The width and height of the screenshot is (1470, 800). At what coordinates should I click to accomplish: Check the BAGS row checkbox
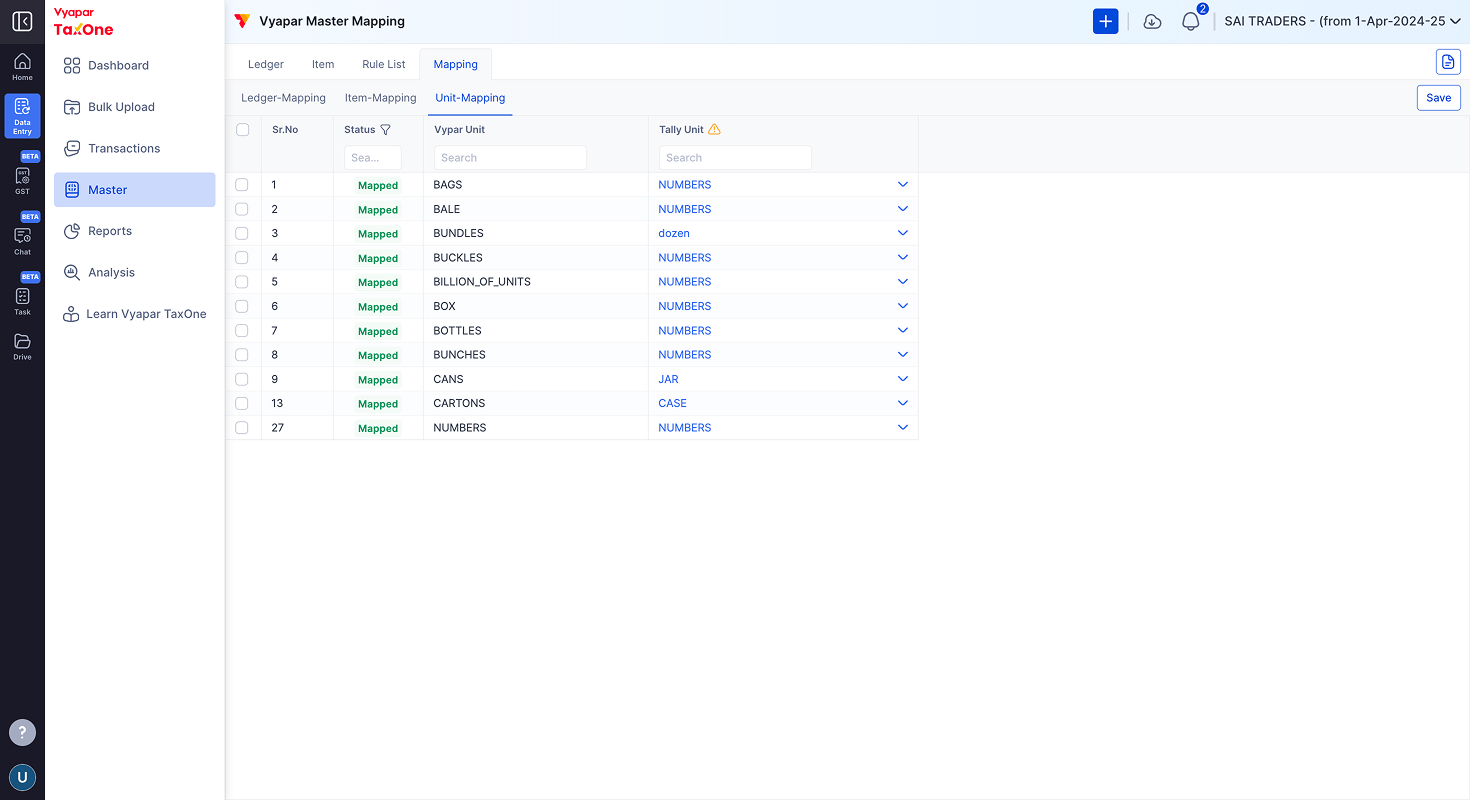click(x=242, y=185)
